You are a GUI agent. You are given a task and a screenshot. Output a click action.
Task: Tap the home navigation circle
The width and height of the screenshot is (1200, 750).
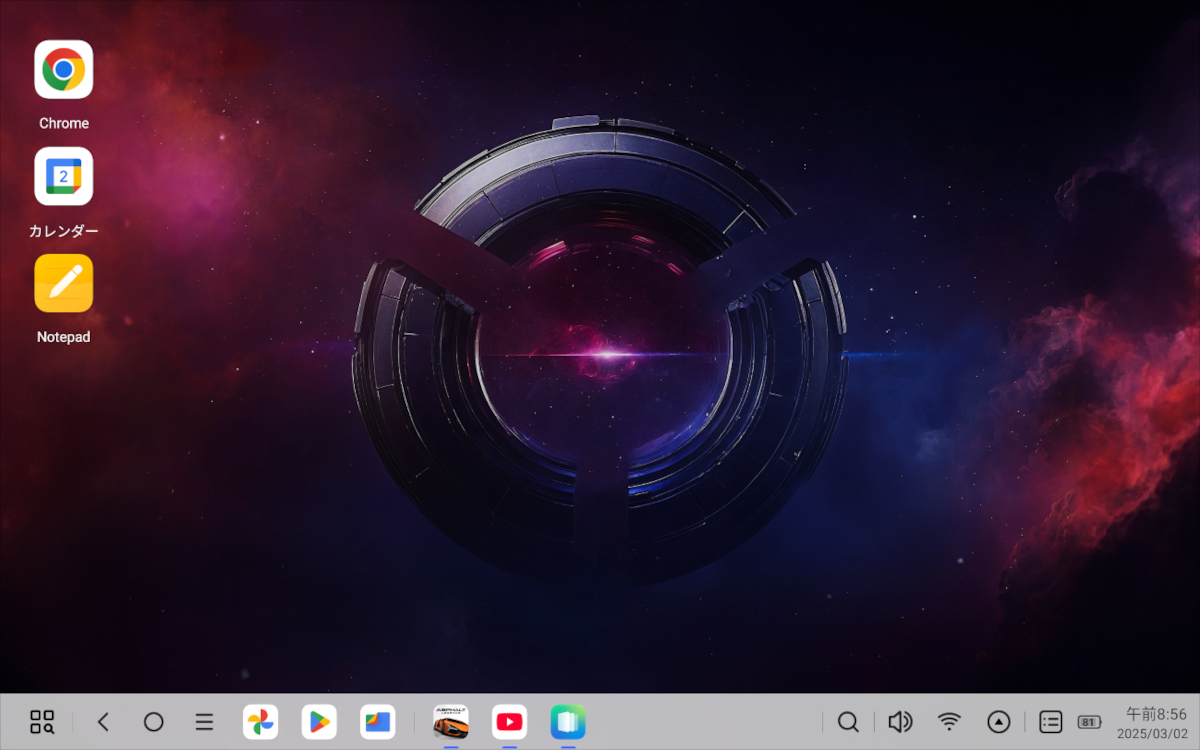pyautogui.click(x=153, y=721)
